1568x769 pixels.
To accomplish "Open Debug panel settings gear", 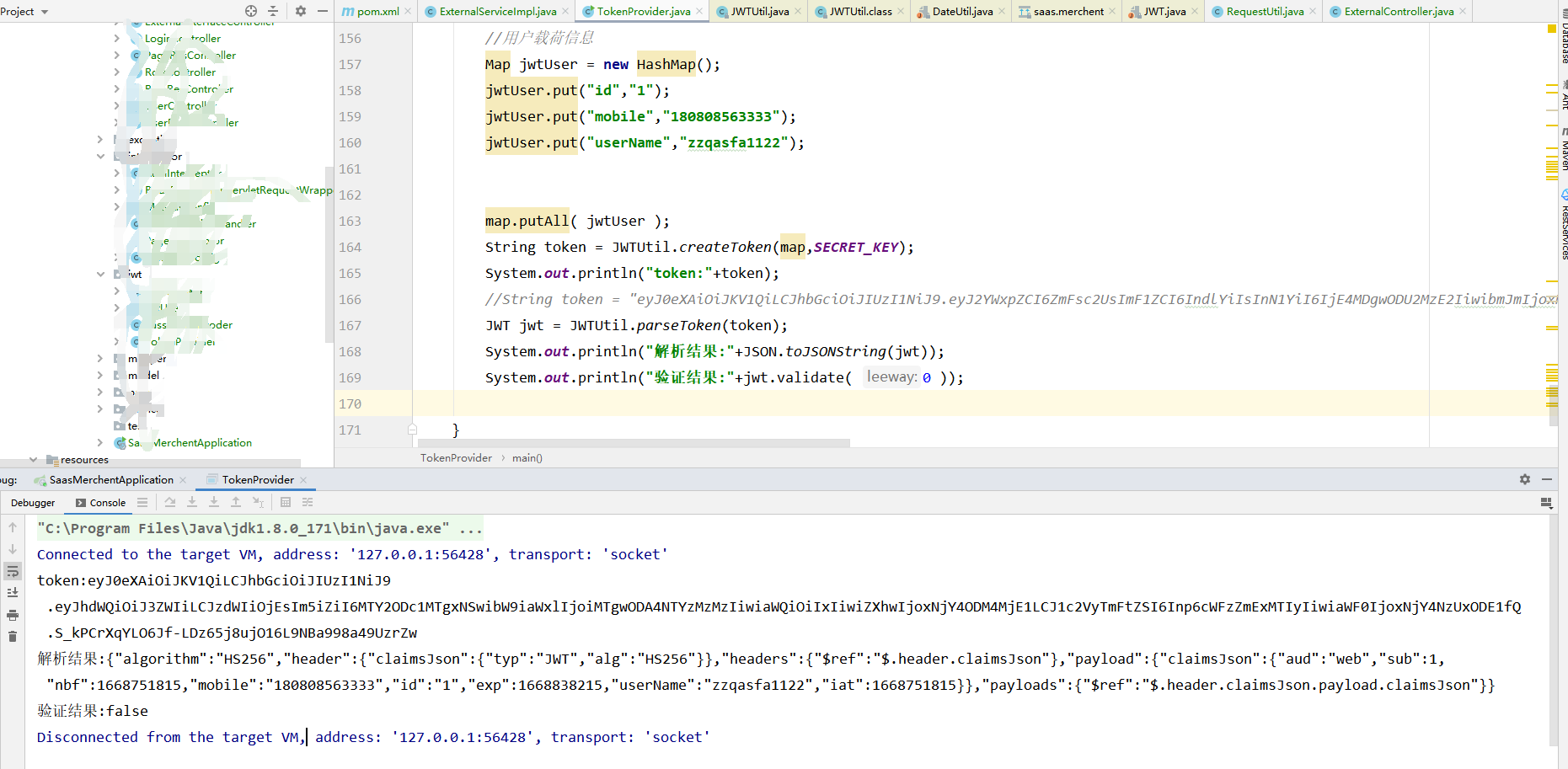I will 1525,479.
